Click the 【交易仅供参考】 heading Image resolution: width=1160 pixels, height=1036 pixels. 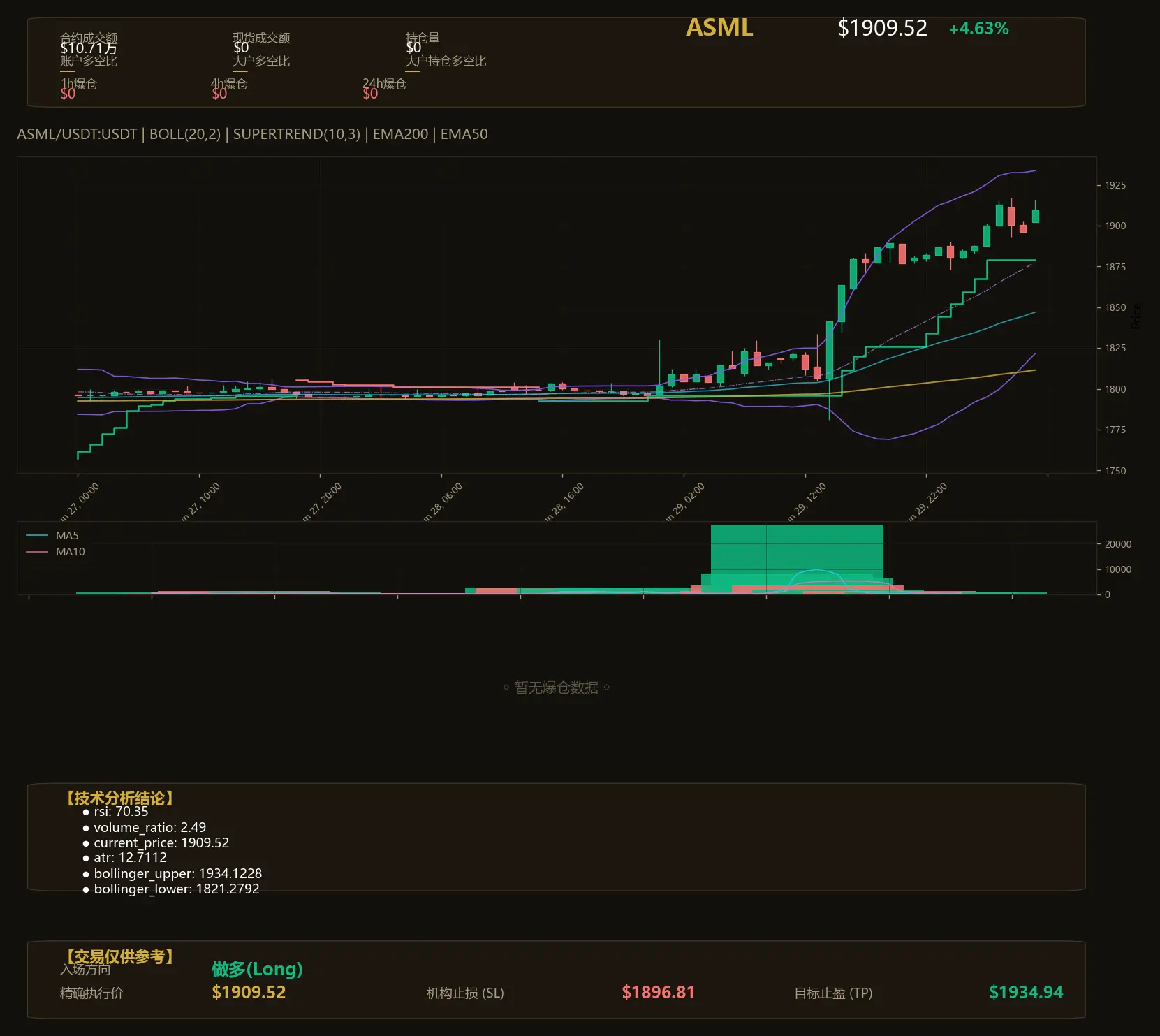click(x=119, y=956)
